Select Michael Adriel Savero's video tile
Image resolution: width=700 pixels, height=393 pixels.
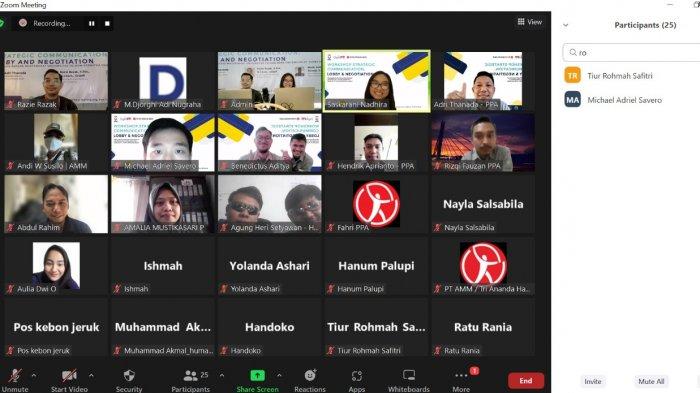tap(163, 142)
